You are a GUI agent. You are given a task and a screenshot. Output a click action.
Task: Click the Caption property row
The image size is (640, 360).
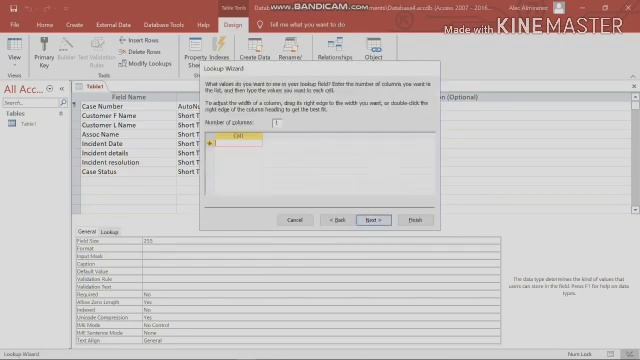[288, 264]
